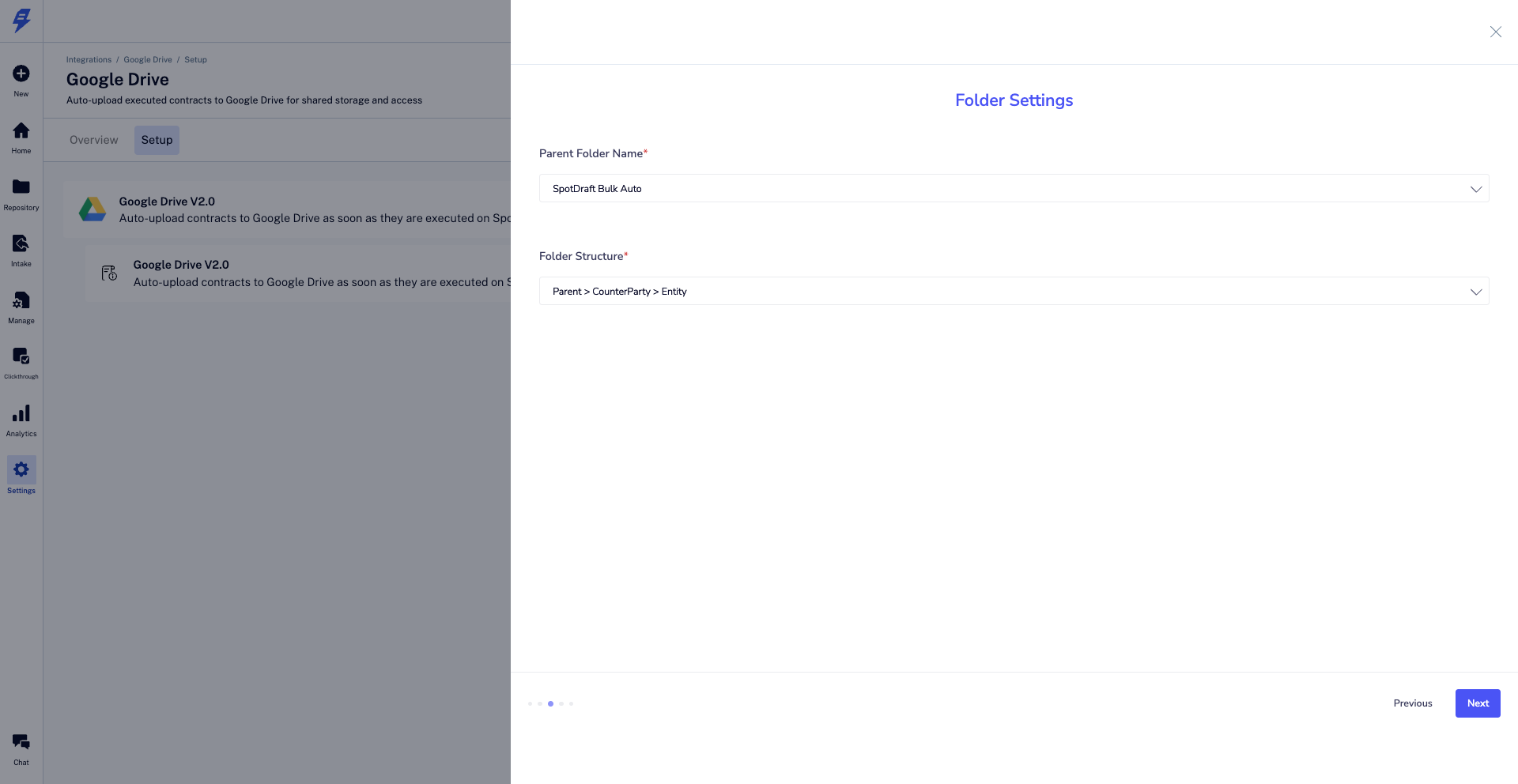Expand the Parent Folder Name dropdown

pyautogui.click(x=1014, y=188)
